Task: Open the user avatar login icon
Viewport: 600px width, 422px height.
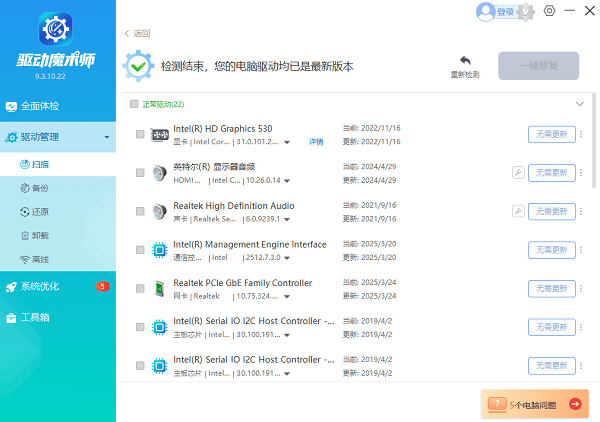Action: 486,12
